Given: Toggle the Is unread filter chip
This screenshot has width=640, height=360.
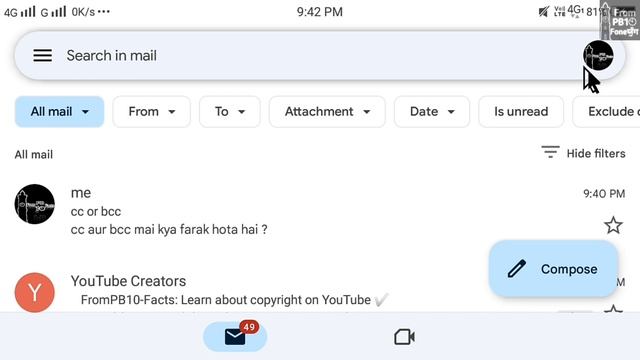Looking at the screenshot, I should tap(521, 111).
